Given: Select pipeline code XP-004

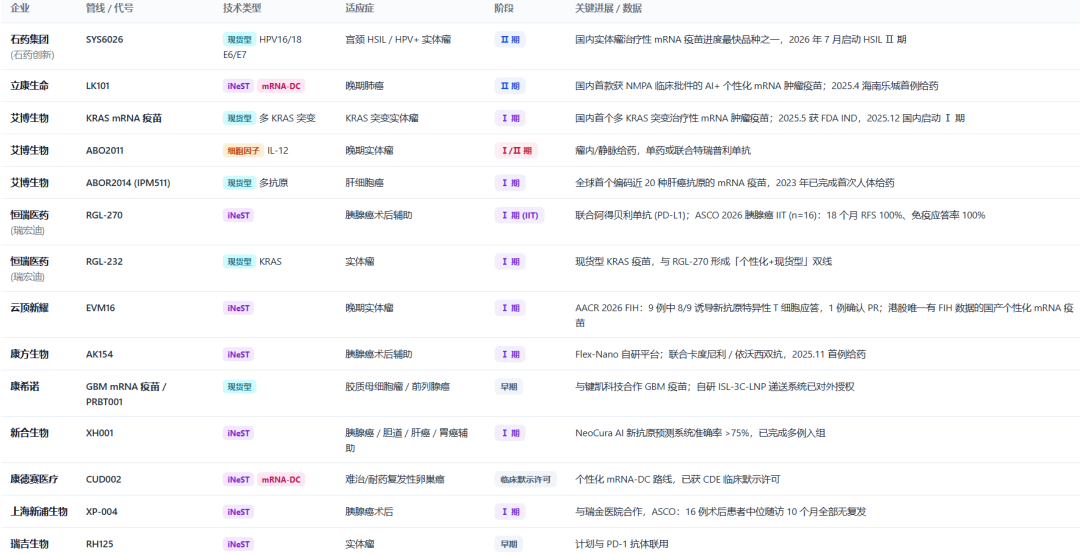Looking at the screenshot, I should (x=101, y=511).
